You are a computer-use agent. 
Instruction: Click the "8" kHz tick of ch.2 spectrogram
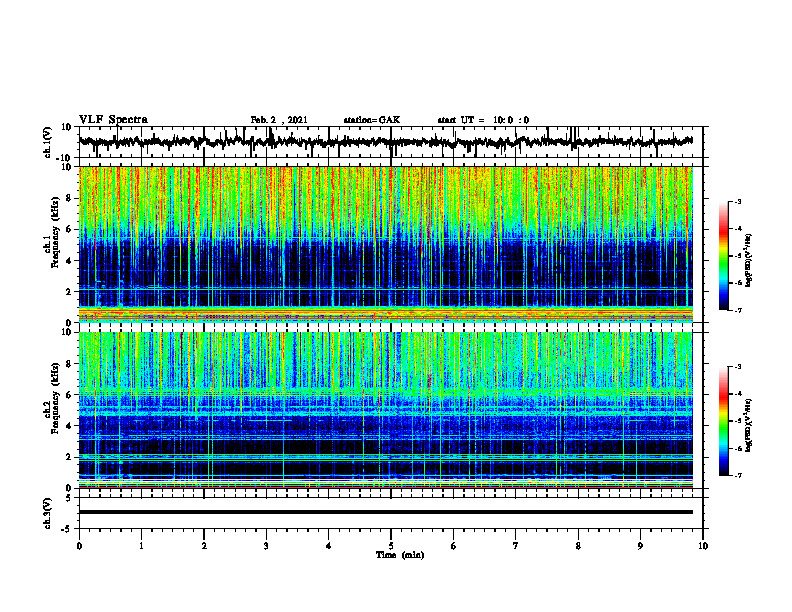(x=70, y=364)
